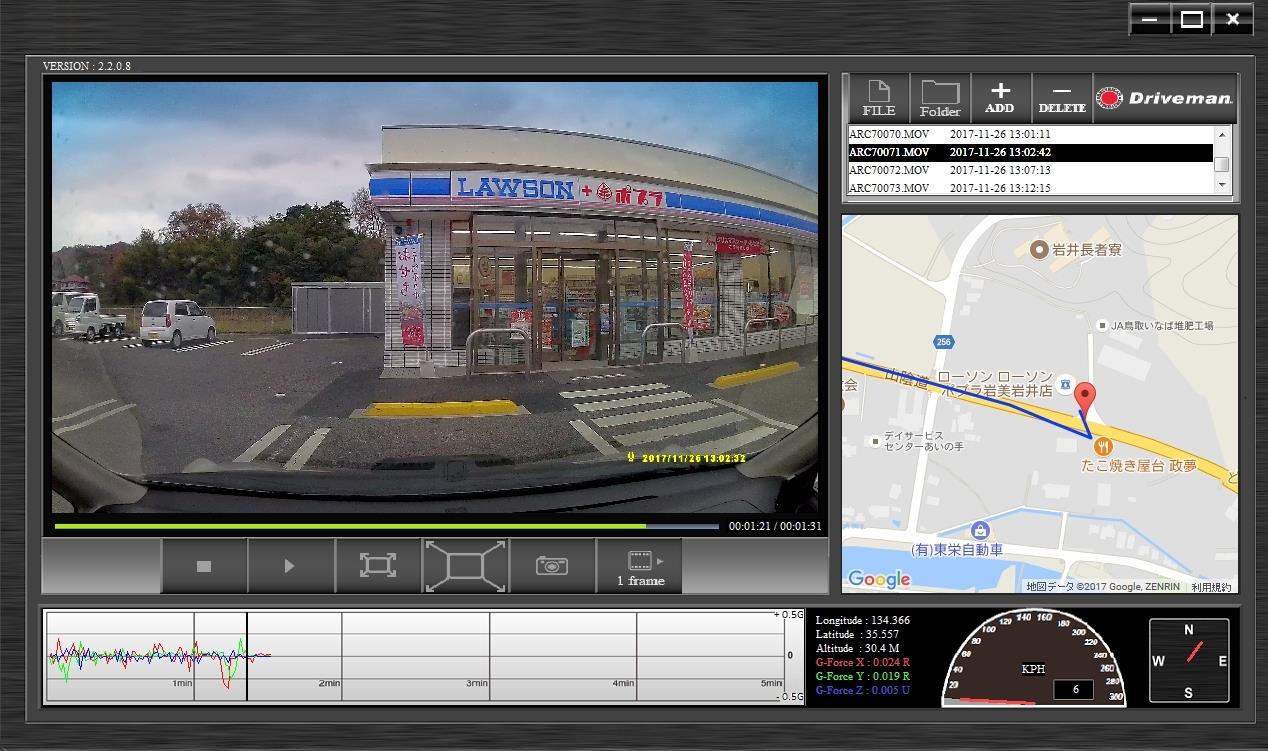The width and height of the screenshot is (1268, 751).
Task: Select the ARC70071.MOV recording
Action: (1030, 152)
